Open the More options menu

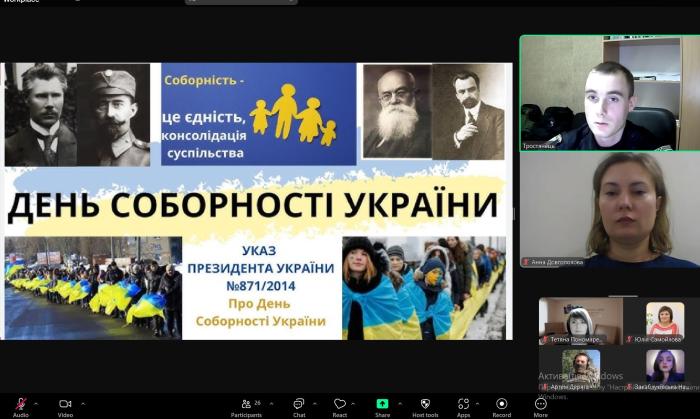pos(540,404)
